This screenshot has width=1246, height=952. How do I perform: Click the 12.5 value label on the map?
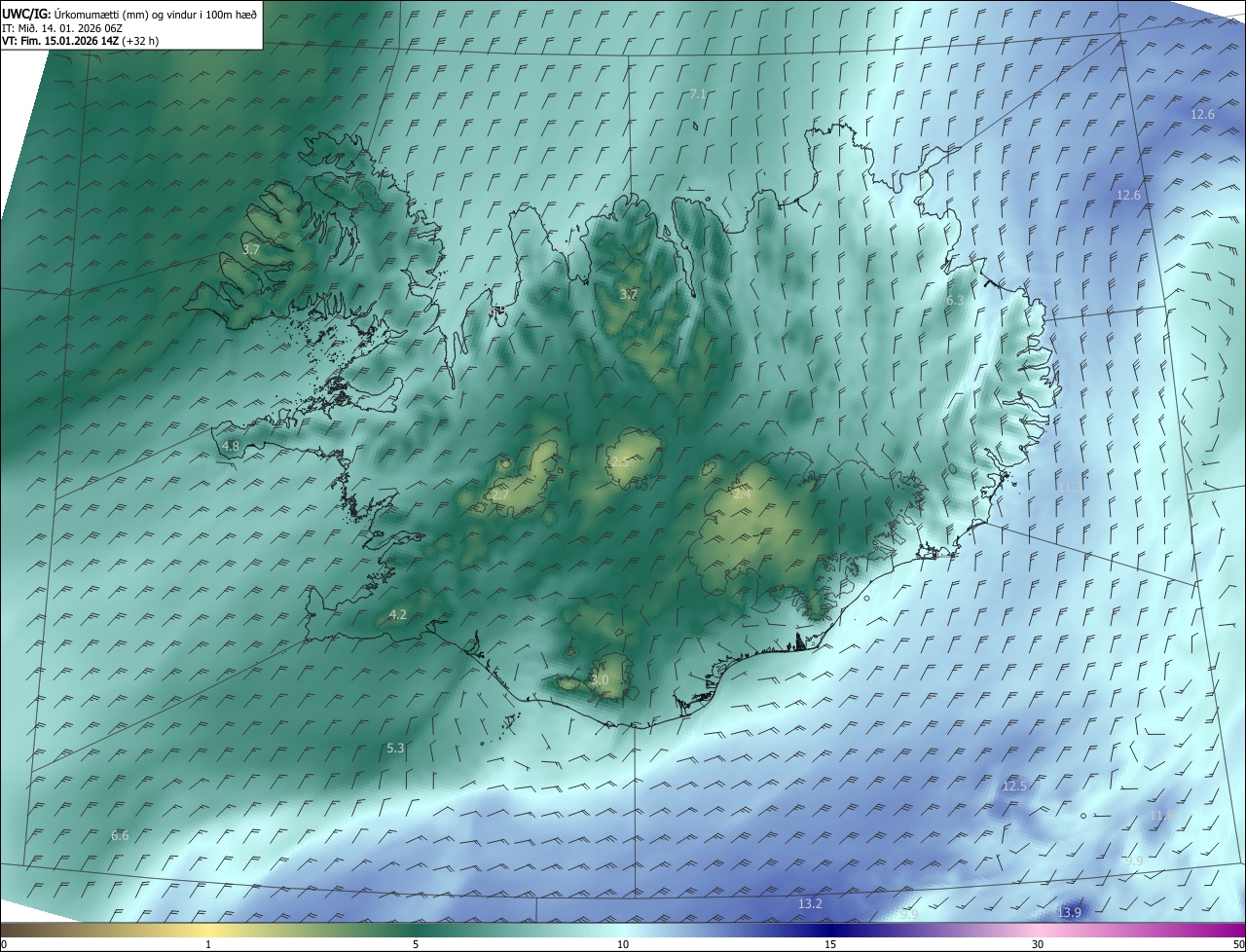coord(1014,786)
